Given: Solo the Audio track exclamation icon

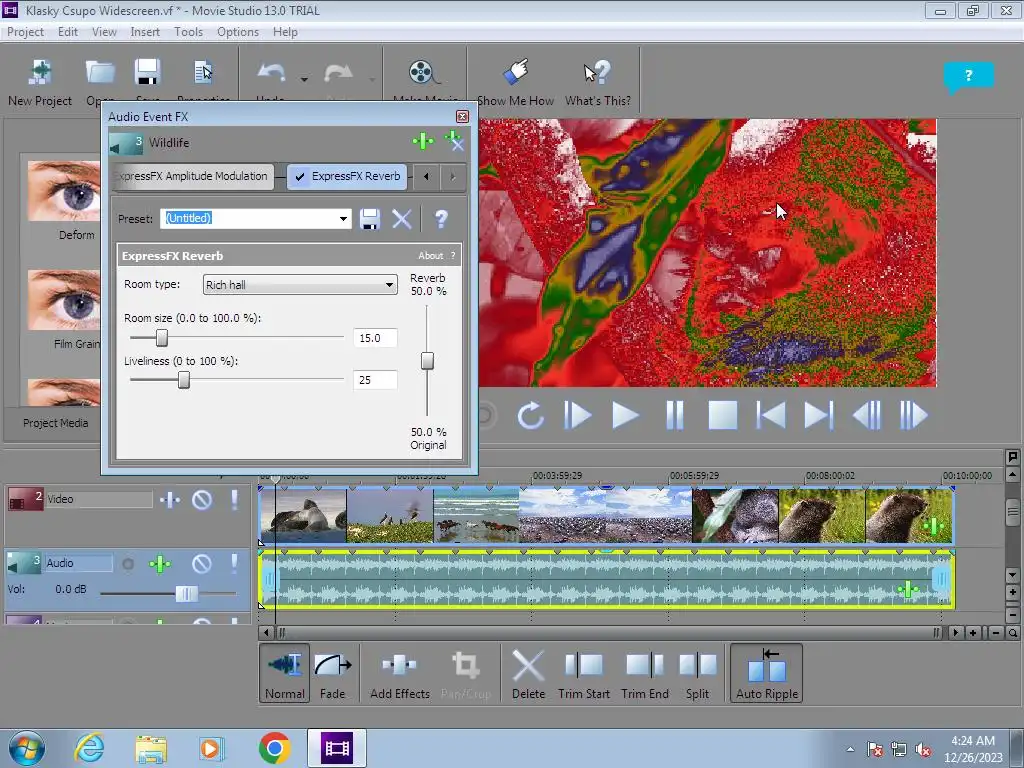Looking at the screenshot, I should 234,564.
